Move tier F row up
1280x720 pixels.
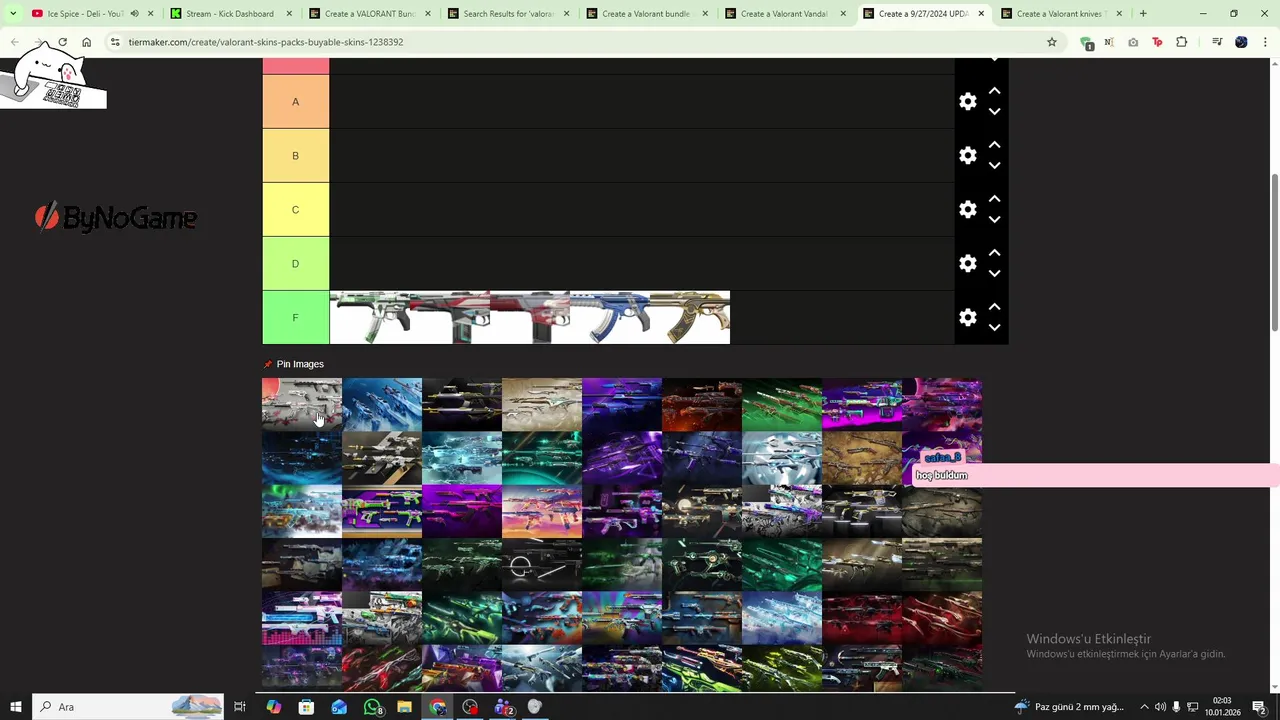point(994,307)
